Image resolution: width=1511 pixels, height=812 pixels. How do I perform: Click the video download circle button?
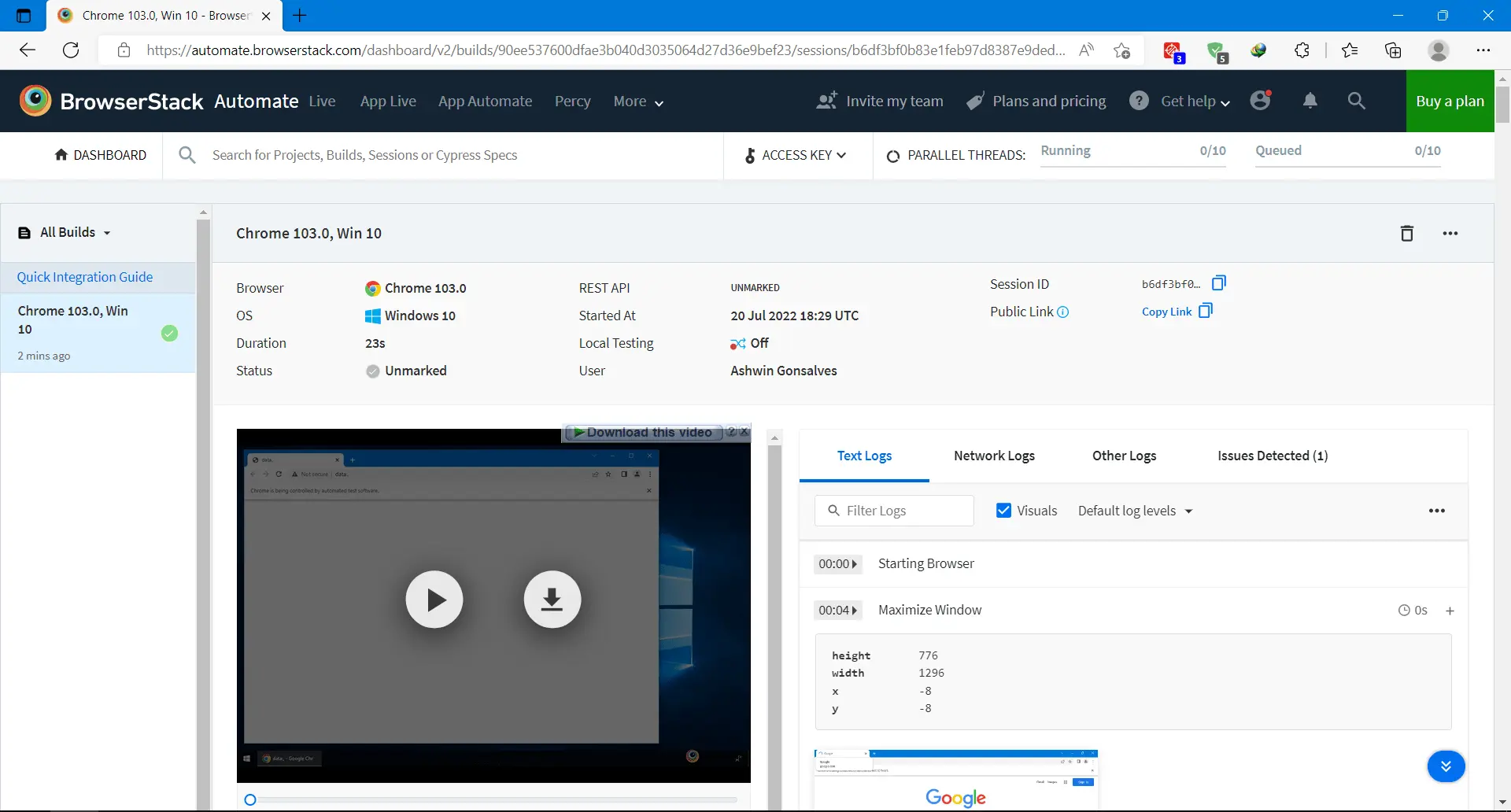coord(552,600)
